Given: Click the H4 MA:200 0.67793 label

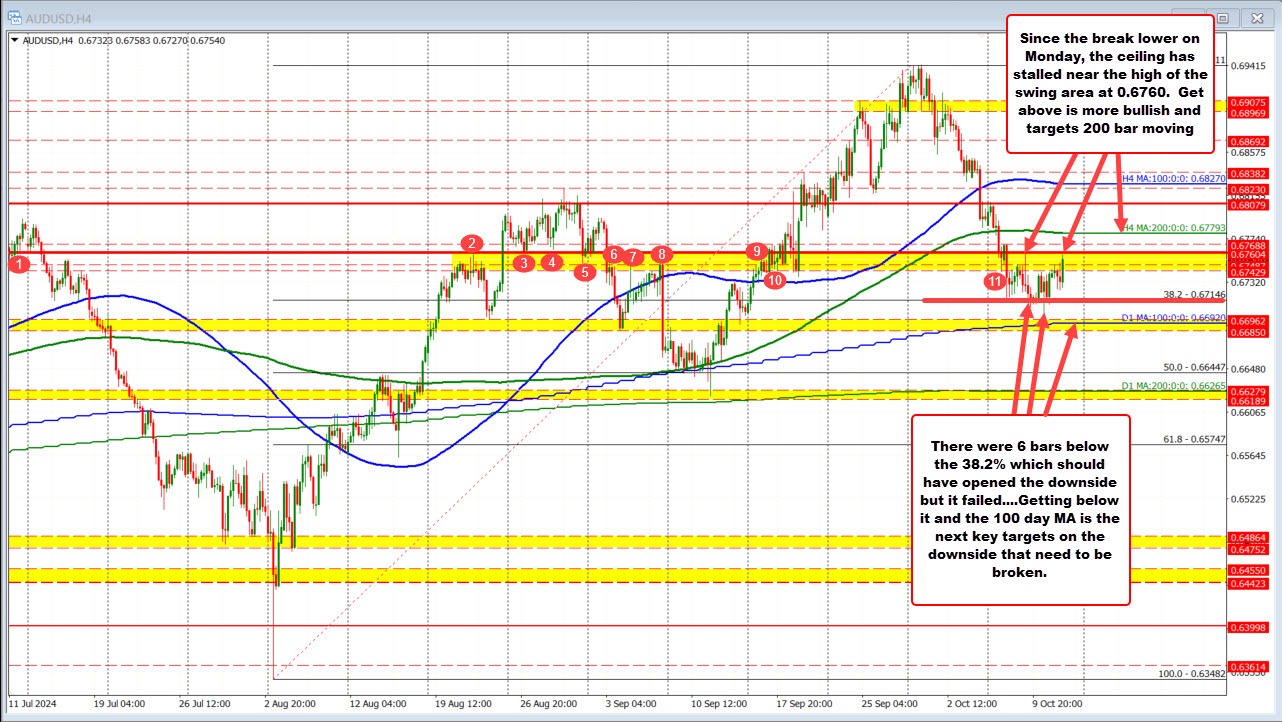Looking at the screenshot, I should pos(1172,228).
